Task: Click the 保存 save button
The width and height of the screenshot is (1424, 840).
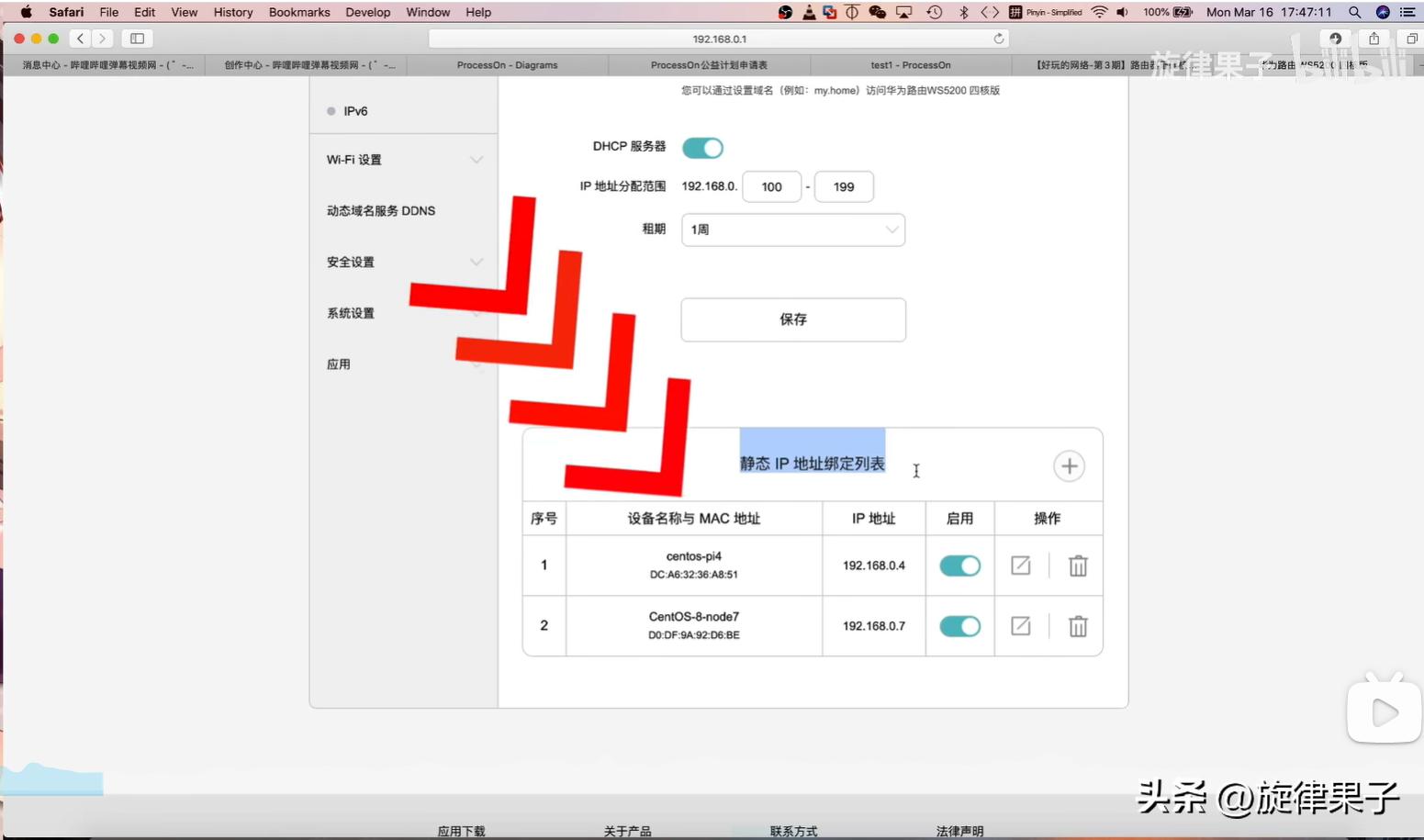Action: tap(792, 319)
